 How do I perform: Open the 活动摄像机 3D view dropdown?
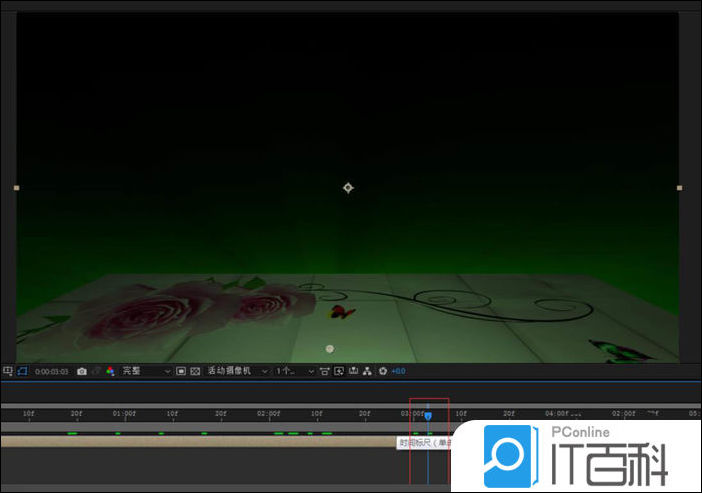point(237,371)
